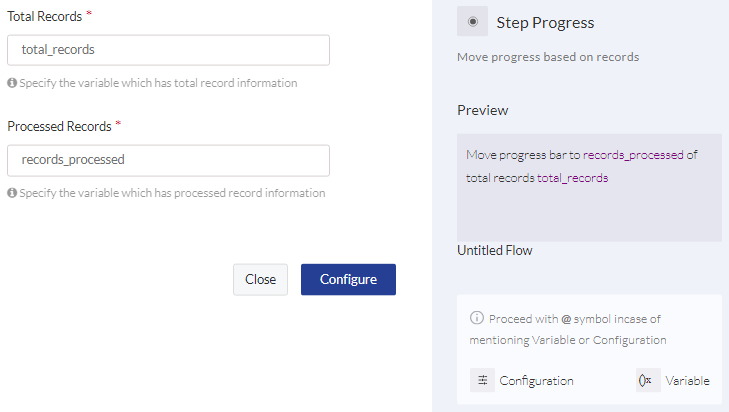Click the Processed Records label
The height and width of the screenshot is (412, 729).
(x=60, y=126)
